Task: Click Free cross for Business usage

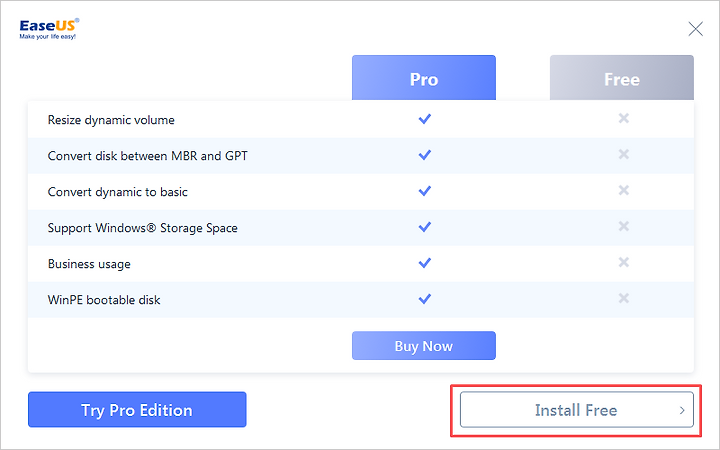Action: tap(624, 262)
